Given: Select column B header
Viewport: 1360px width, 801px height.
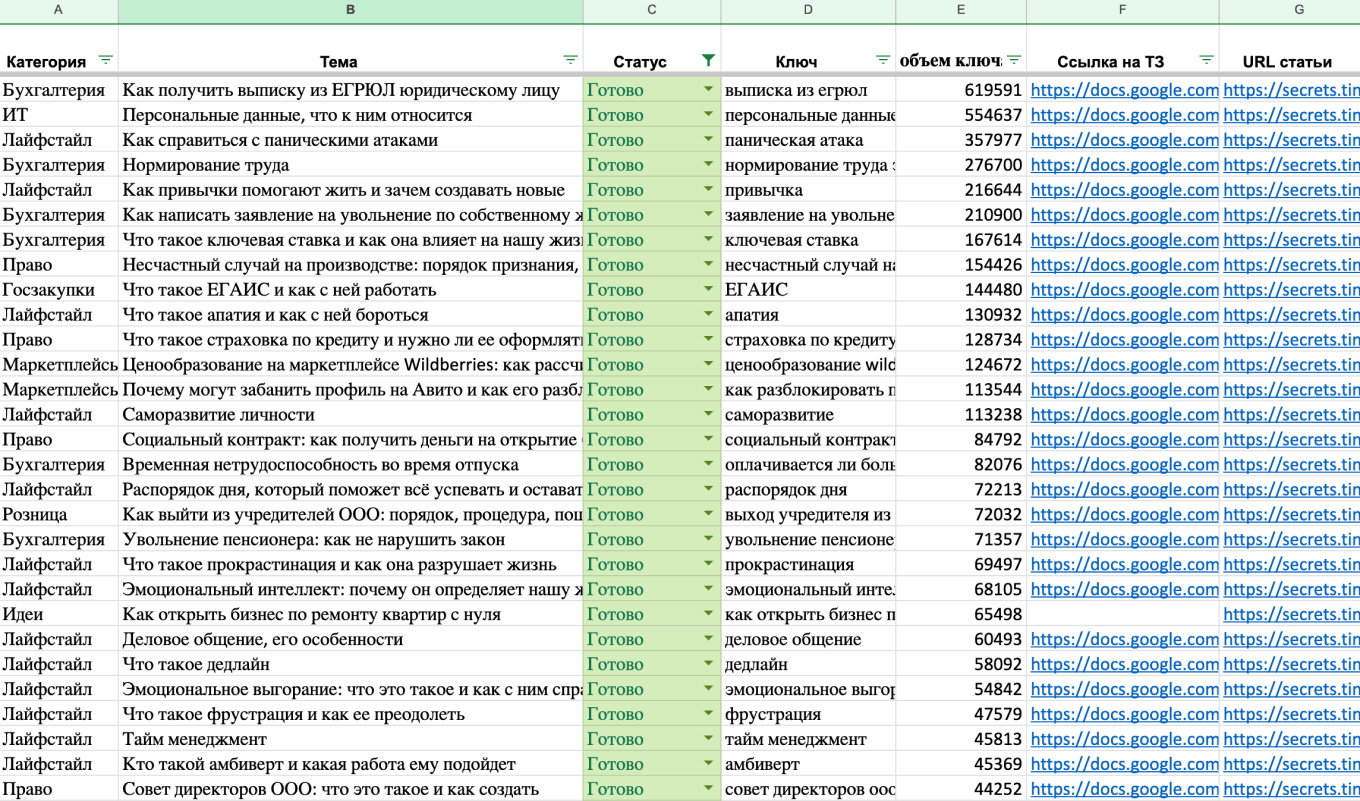Looking at the screenshot, I should point(350,10).
